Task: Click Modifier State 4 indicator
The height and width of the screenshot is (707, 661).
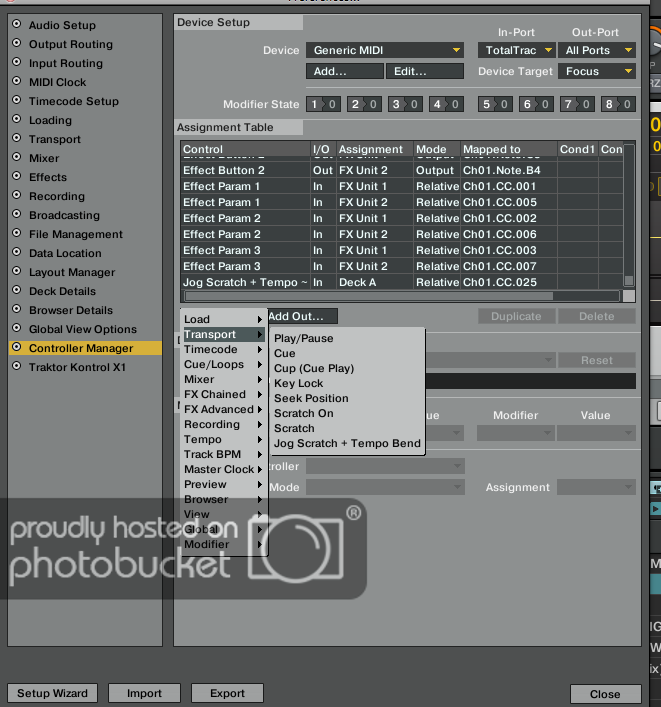Action: pyautogui.click(x=446, y=104)
